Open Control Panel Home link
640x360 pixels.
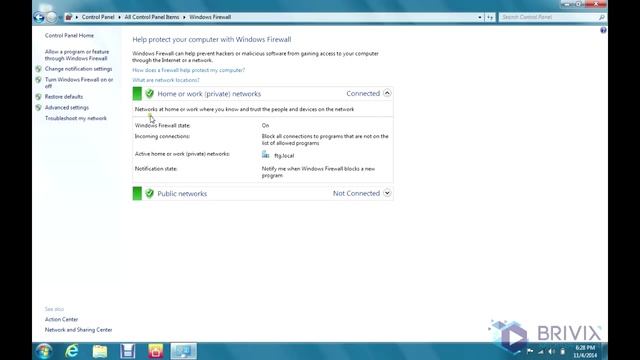[69, 36]
